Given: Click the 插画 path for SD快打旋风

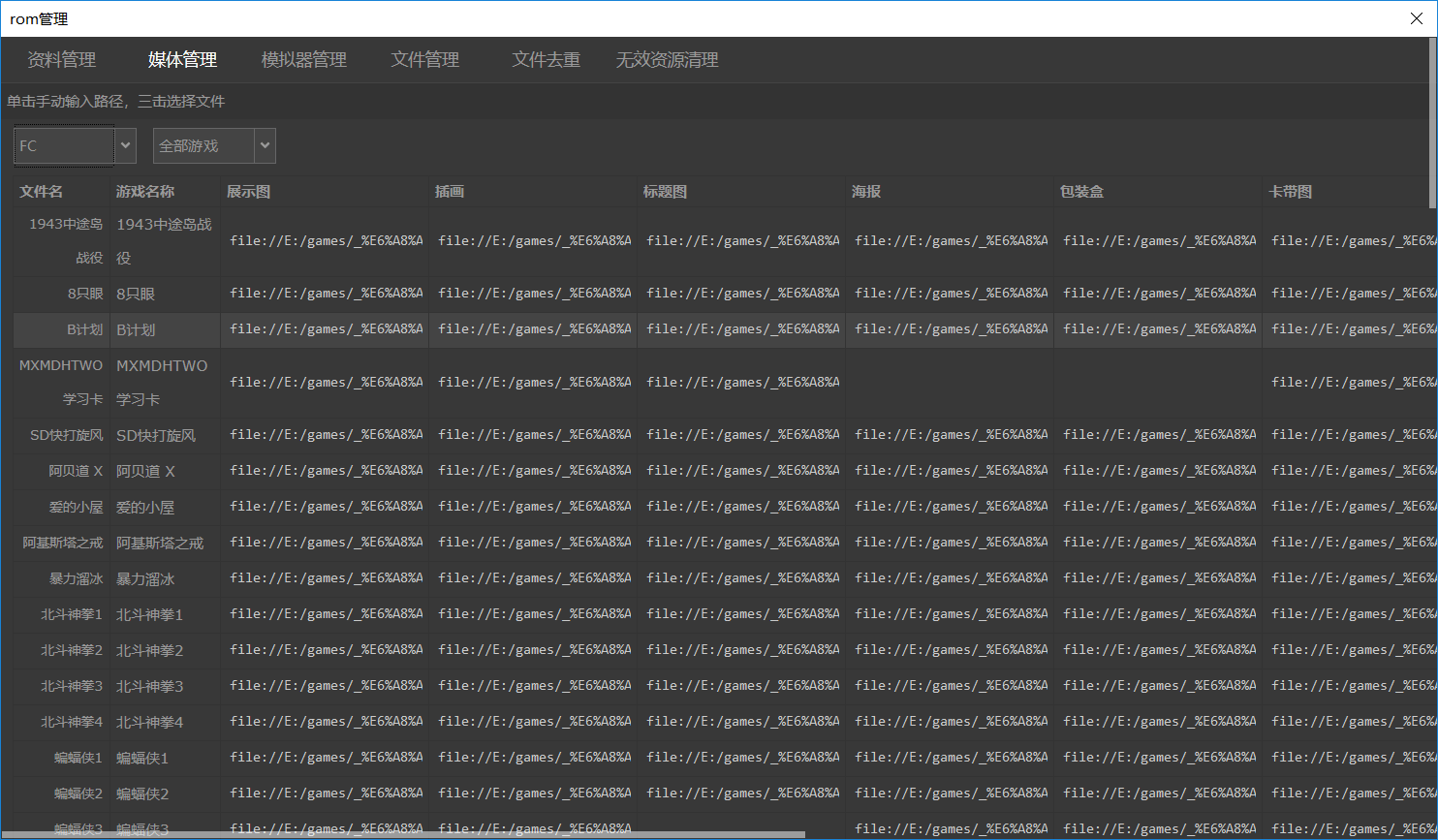Looking at the screenshot, I should (x=534, y=435).
